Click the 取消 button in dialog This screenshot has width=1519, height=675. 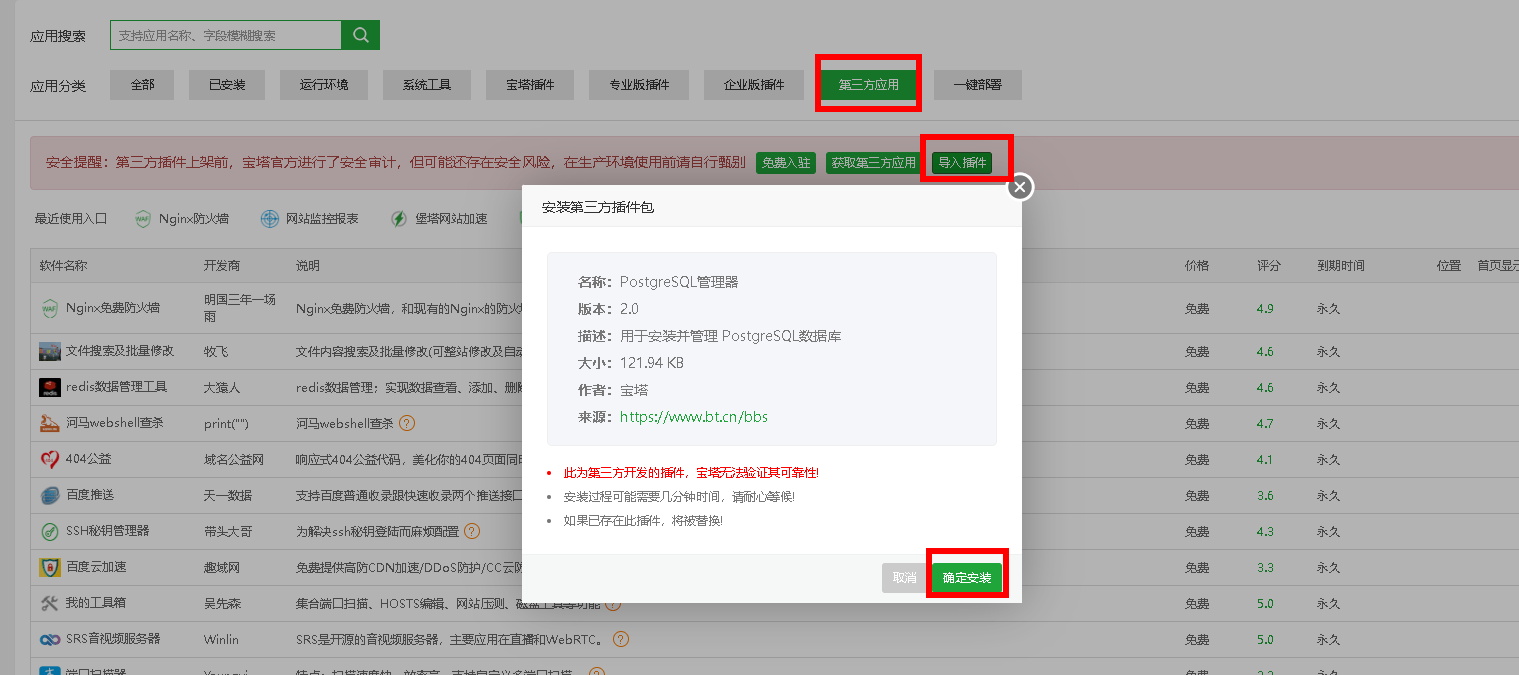point(904,578)
